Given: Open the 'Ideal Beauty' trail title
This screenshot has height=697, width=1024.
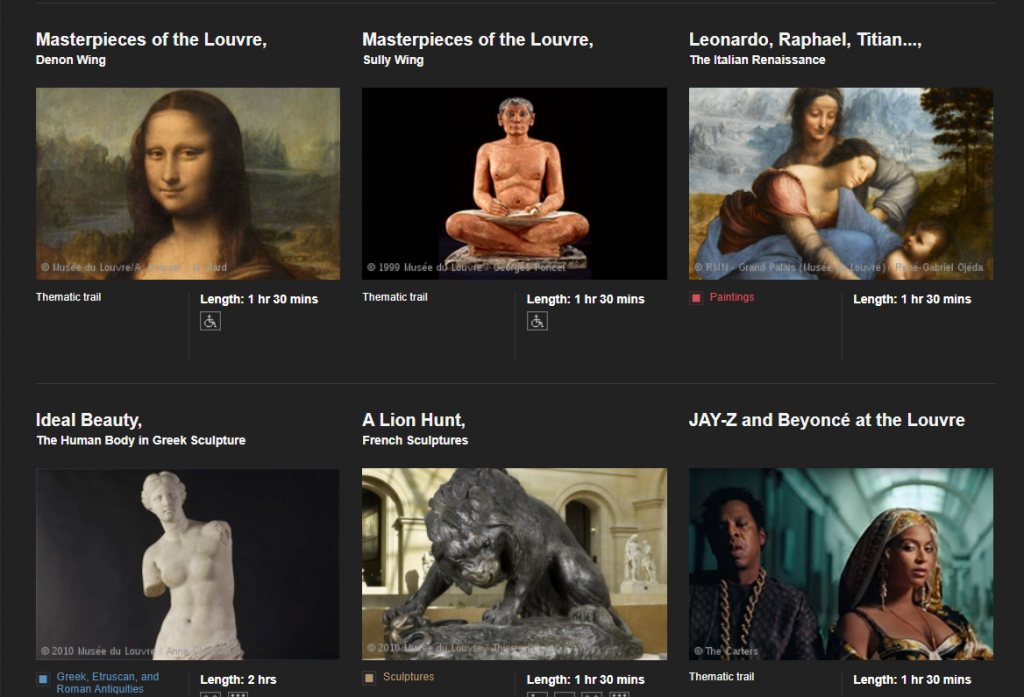Looking at the screenshot, I should [89, 420].
